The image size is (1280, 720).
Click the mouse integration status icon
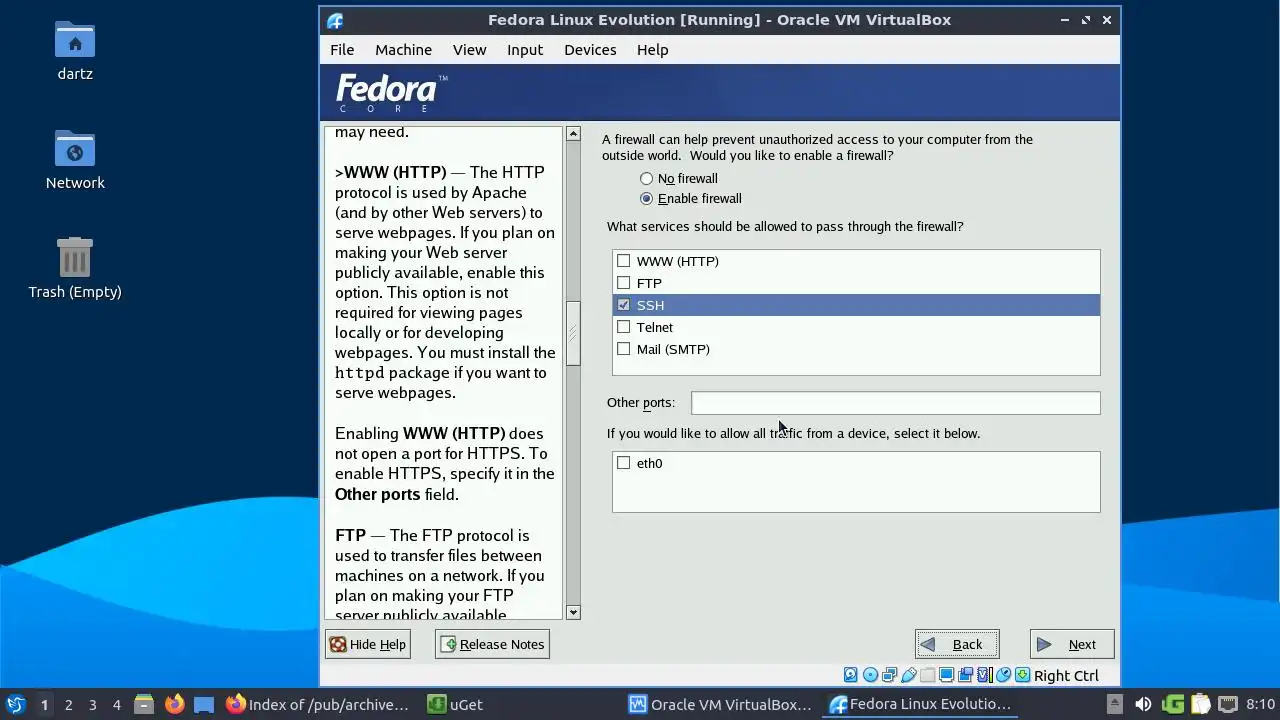1003,675
